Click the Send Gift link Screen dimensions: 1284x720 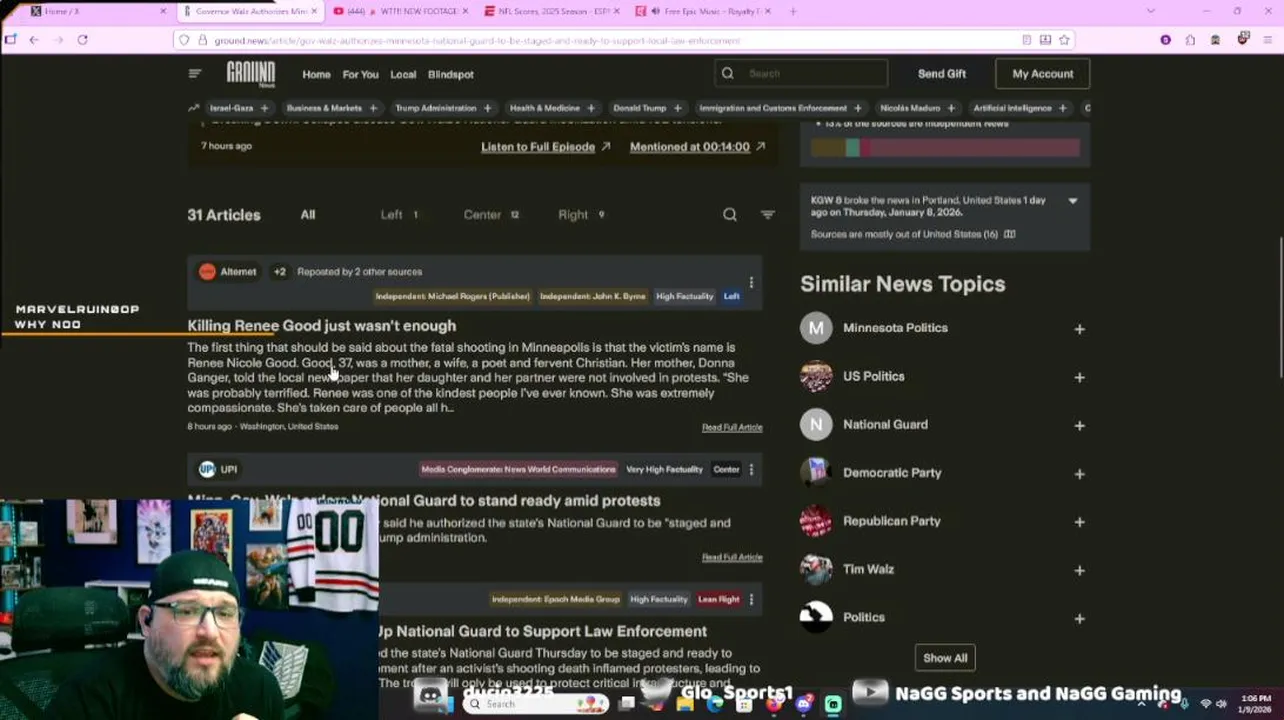pyautogui.click(x=942, y=74)
